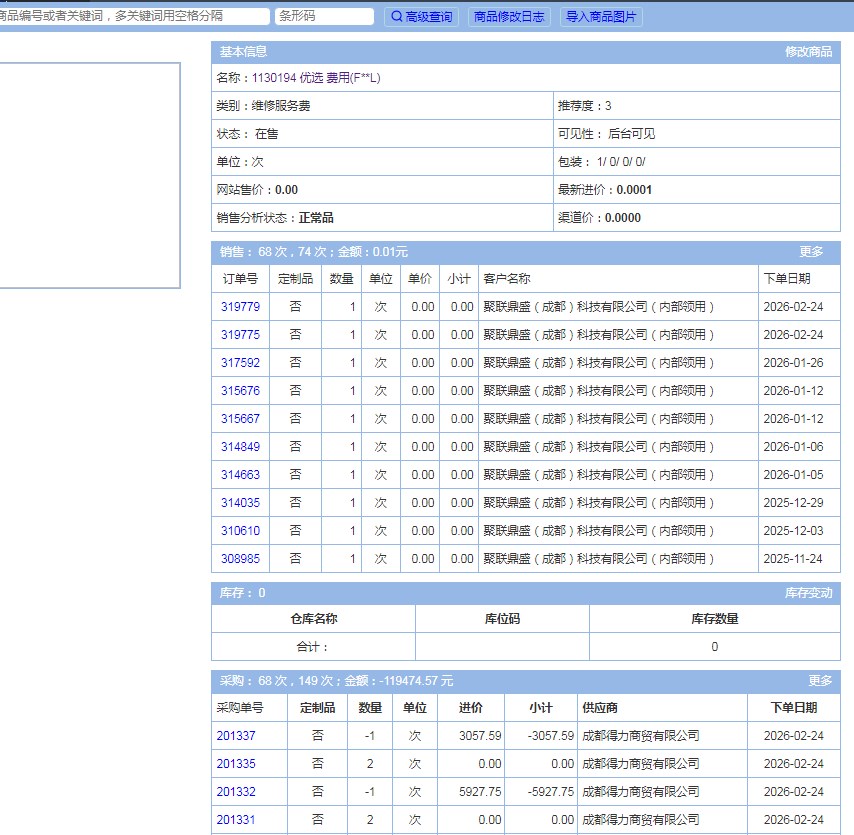Viewport: 854px width, 835px height.
Task: View sales order 317592
Action: [x=240, y=363]
